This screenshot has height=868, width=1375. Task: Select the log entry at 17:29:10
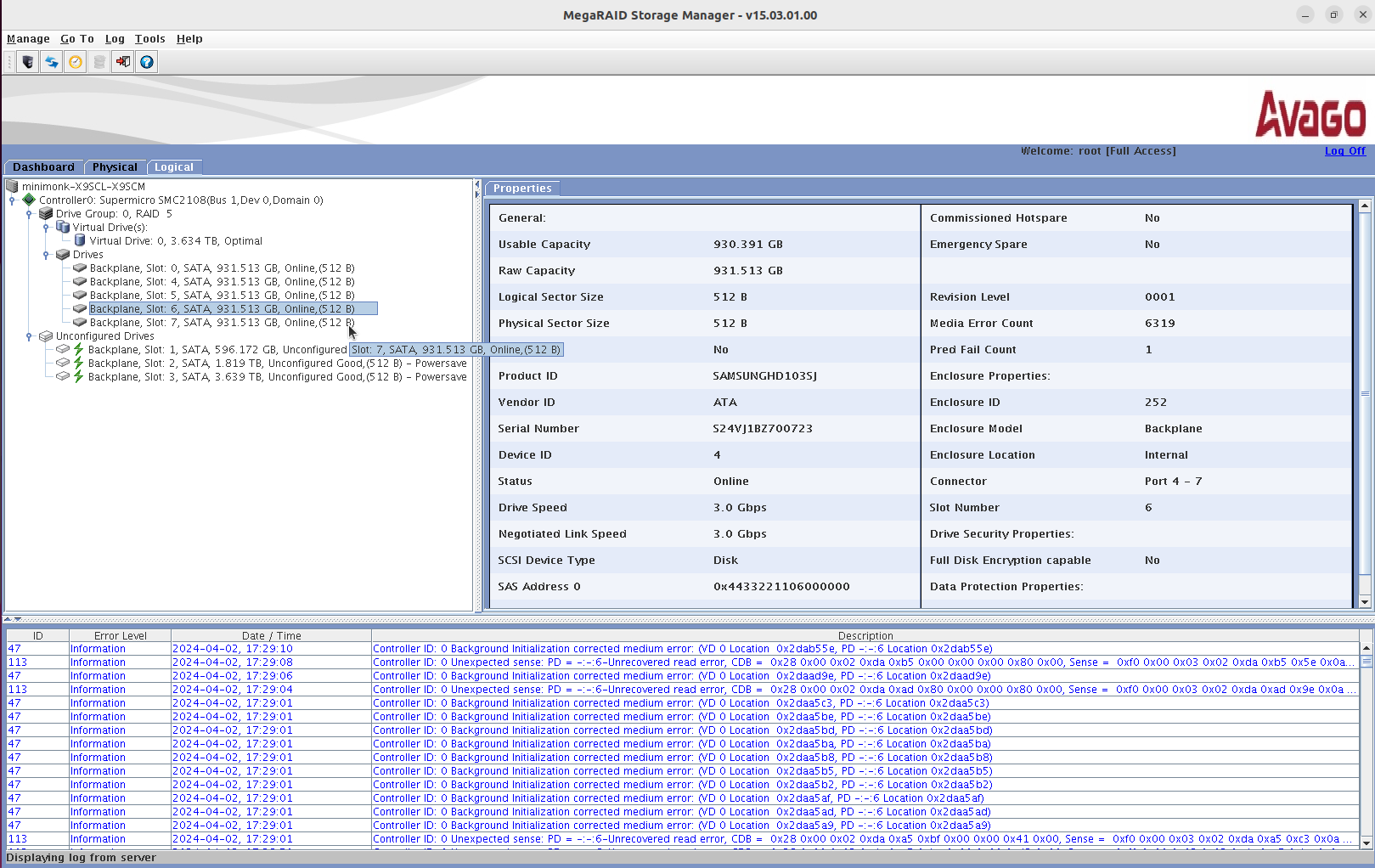click(x=683, y=649)
